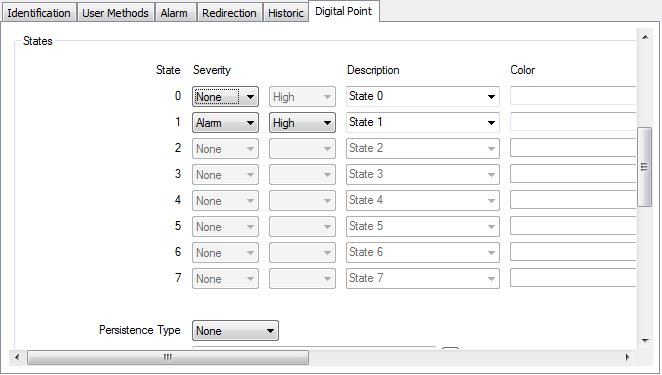The width and height of the screenshot is (662, 375).
Task: Open State 0 severity dropdown showing None
Action: (x=225, y=97)
